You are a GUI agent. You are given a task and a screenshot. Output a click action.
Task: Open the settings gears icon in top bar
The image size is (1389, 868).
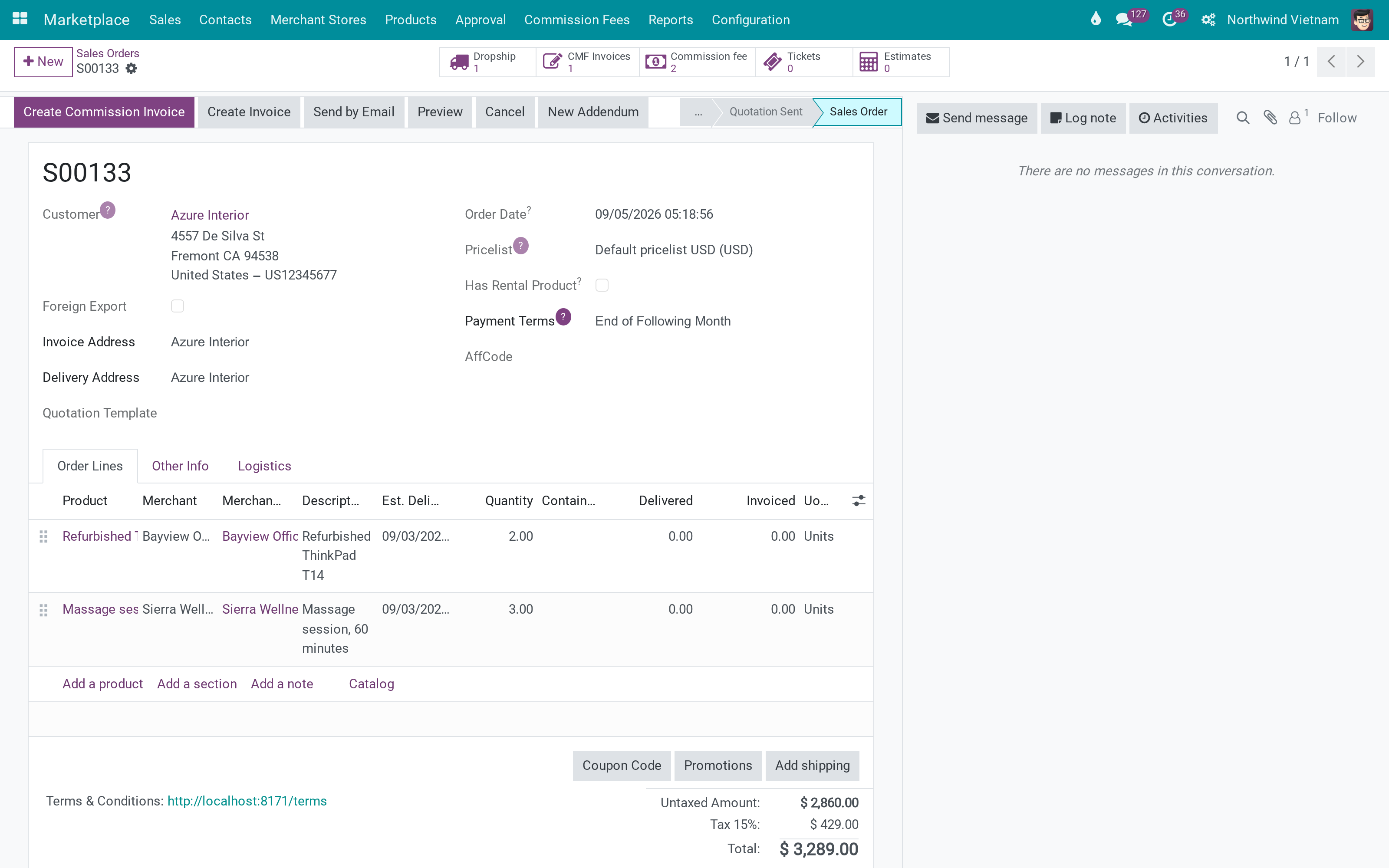click(1208, 20)
